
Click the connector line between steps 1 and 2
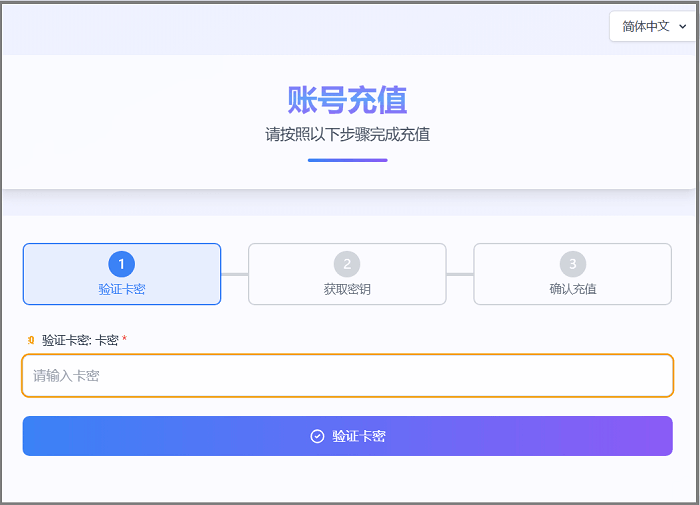coord(234,274)
